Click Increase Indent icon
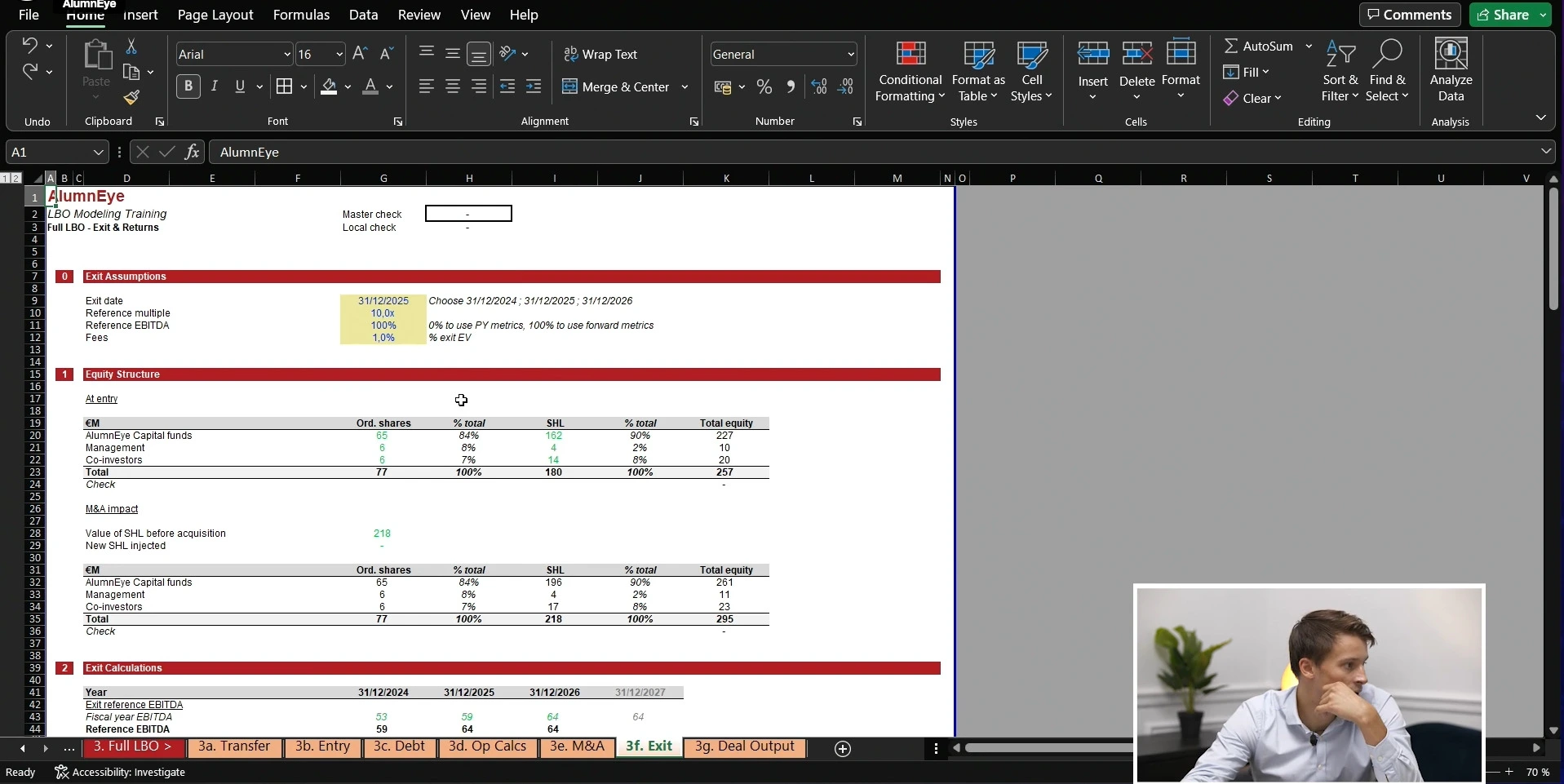This screenshot has height=784, width=1564. pyautogui.click(x=534, y=86)
